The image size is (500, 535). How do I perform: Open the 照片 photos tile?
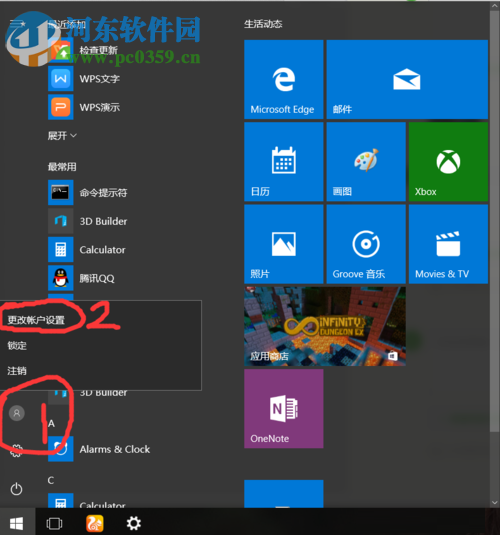click(284, 244)
